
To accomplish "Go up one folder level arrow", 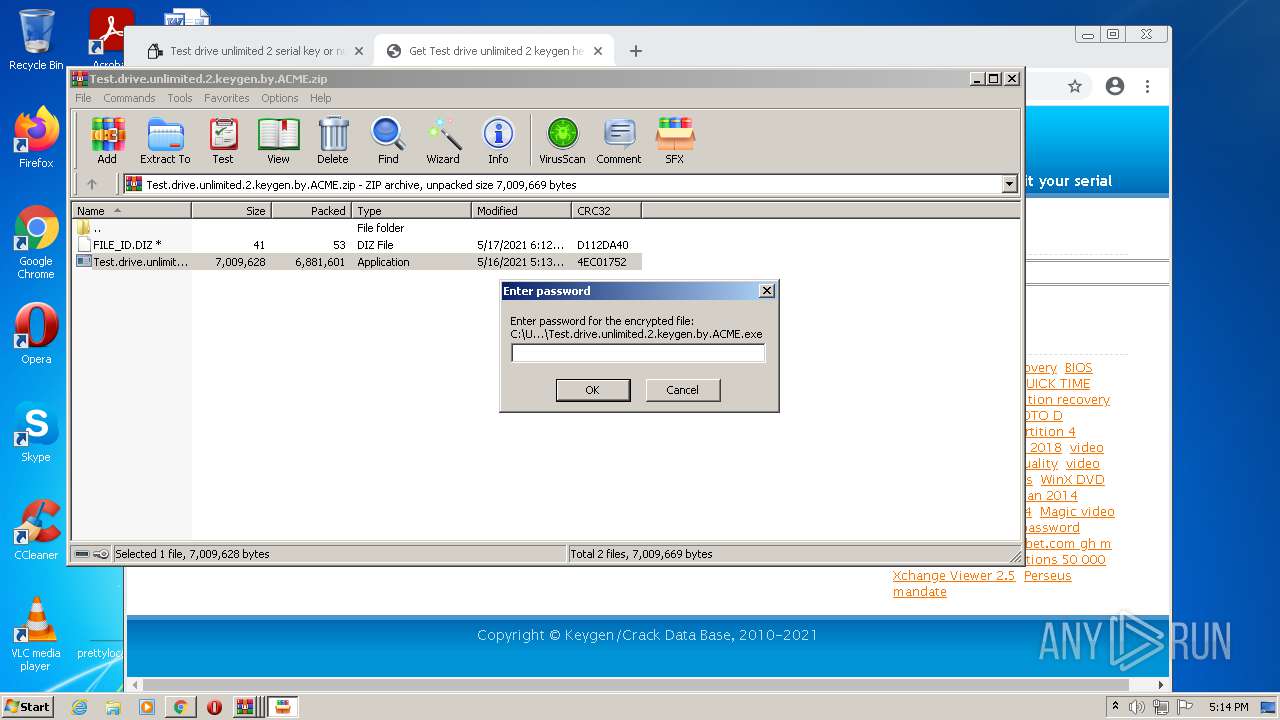I will point(92,184).
